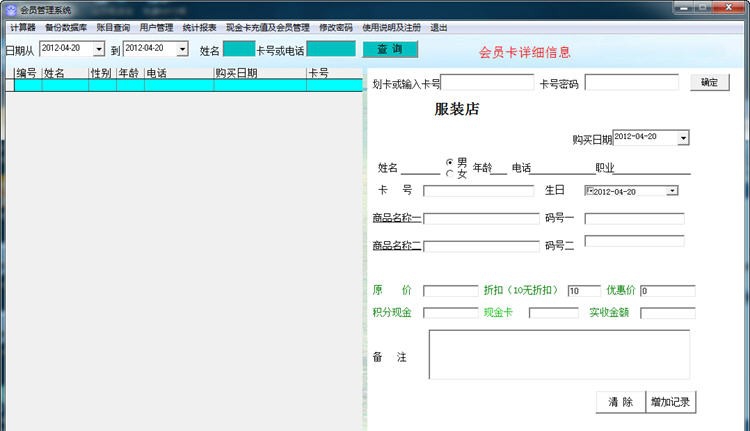Viewport: 750px width, 431px height.
Task: Click the 卡号 column header in table
Action: click(334, 73)
